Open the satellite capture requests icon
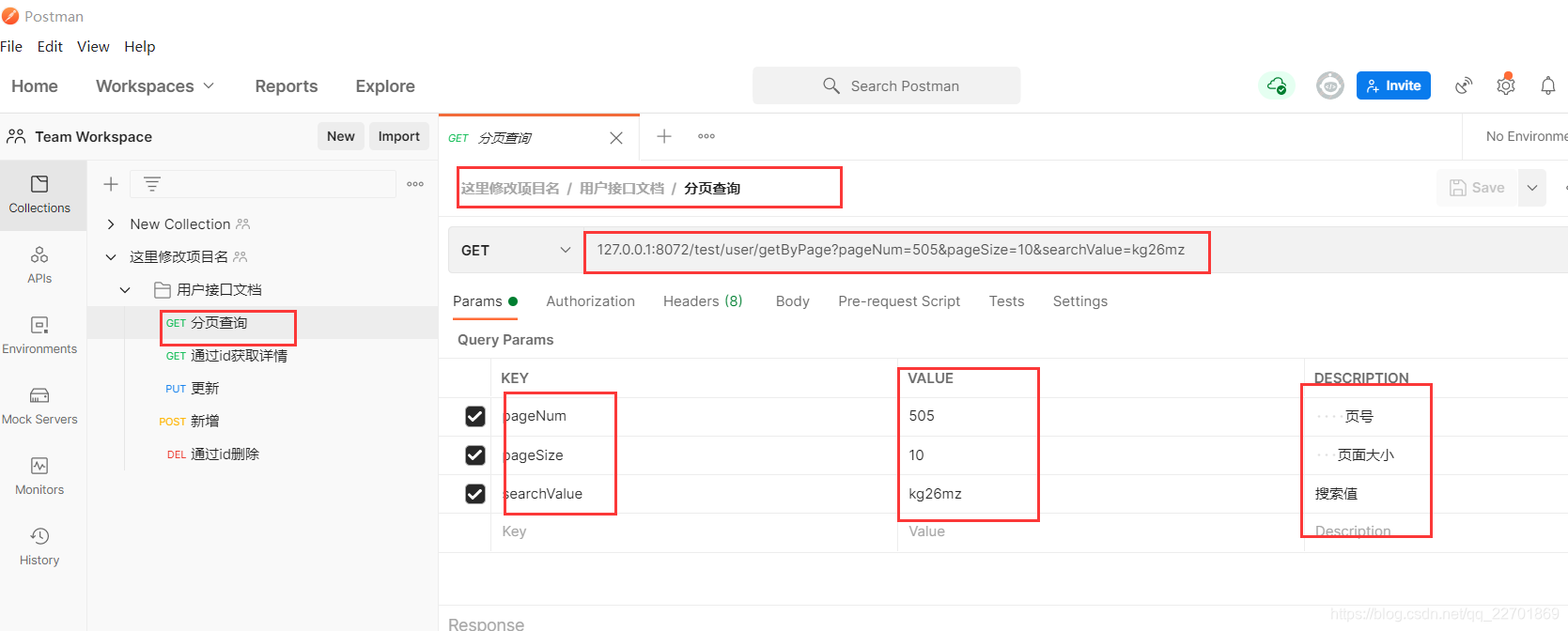Image resolution: width=1568 pixels, height=631 pixels. coord(1464,85)
